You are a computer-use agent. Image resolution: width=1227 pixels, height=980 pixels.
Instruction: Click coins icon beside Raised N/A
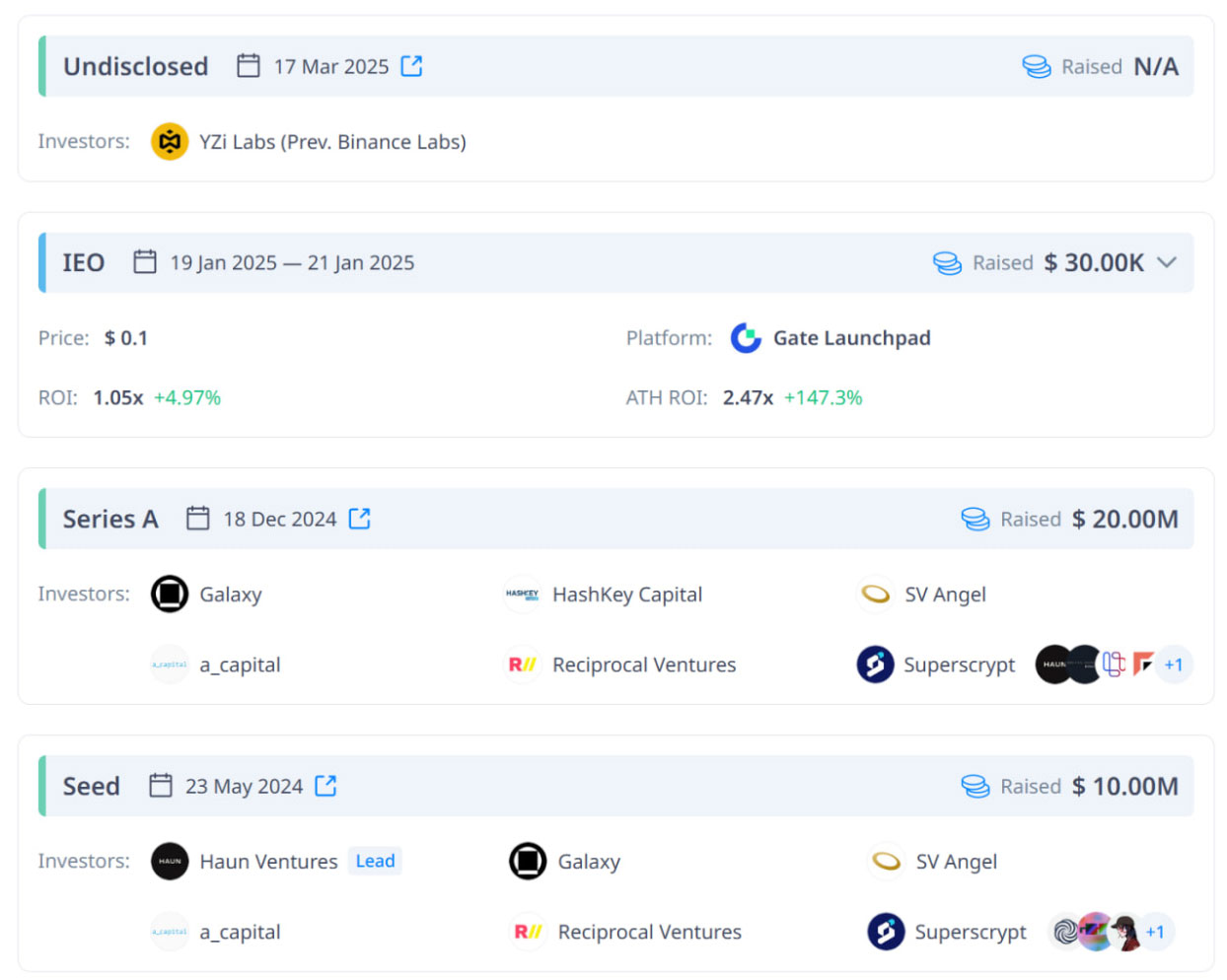pos(1037,66)
